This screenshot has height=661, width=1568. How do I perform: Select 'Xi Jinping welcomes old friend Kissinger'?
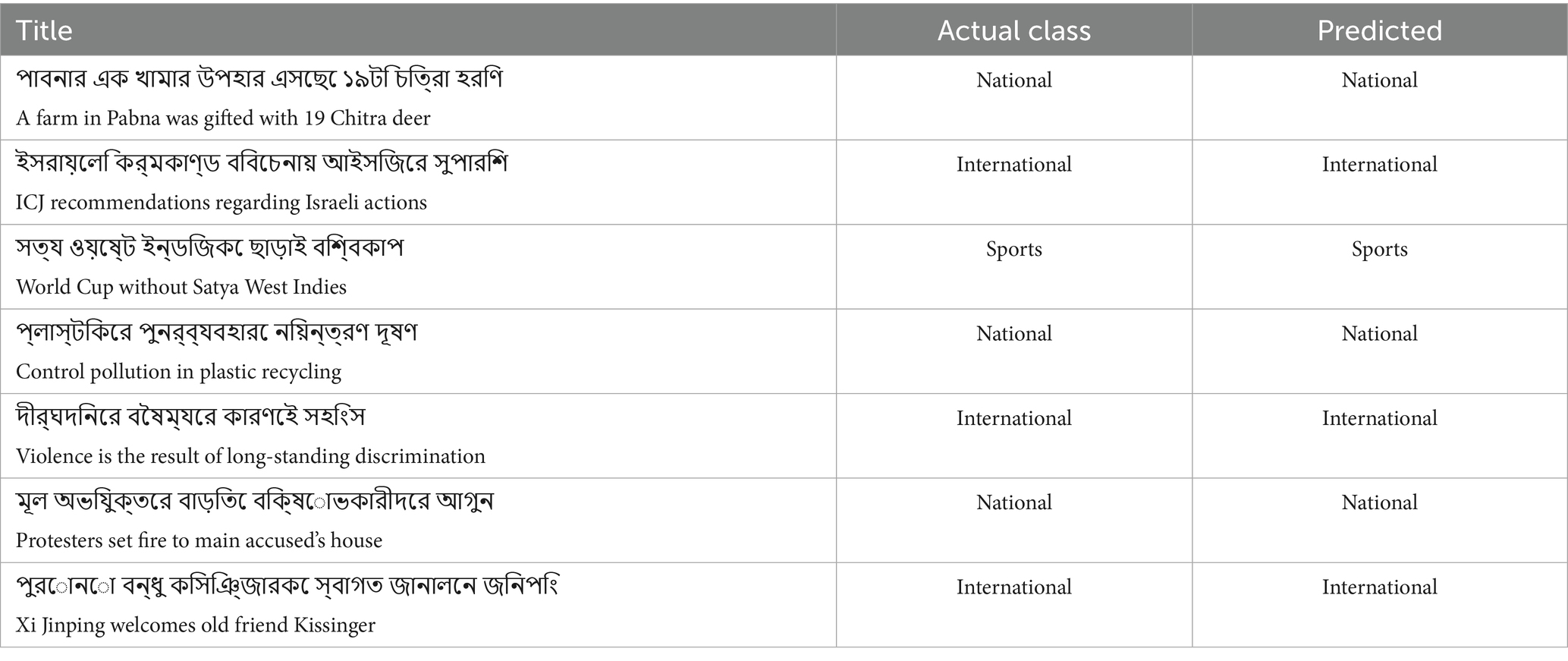pos(195,625)
